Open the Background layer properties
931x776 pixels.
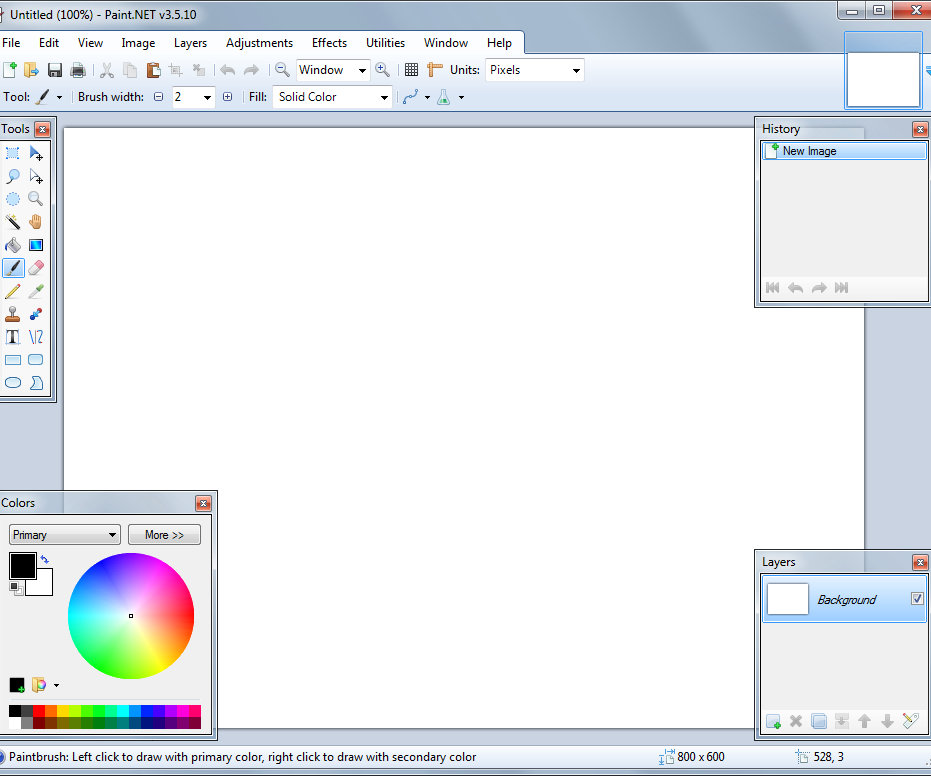tap(910, 721)
